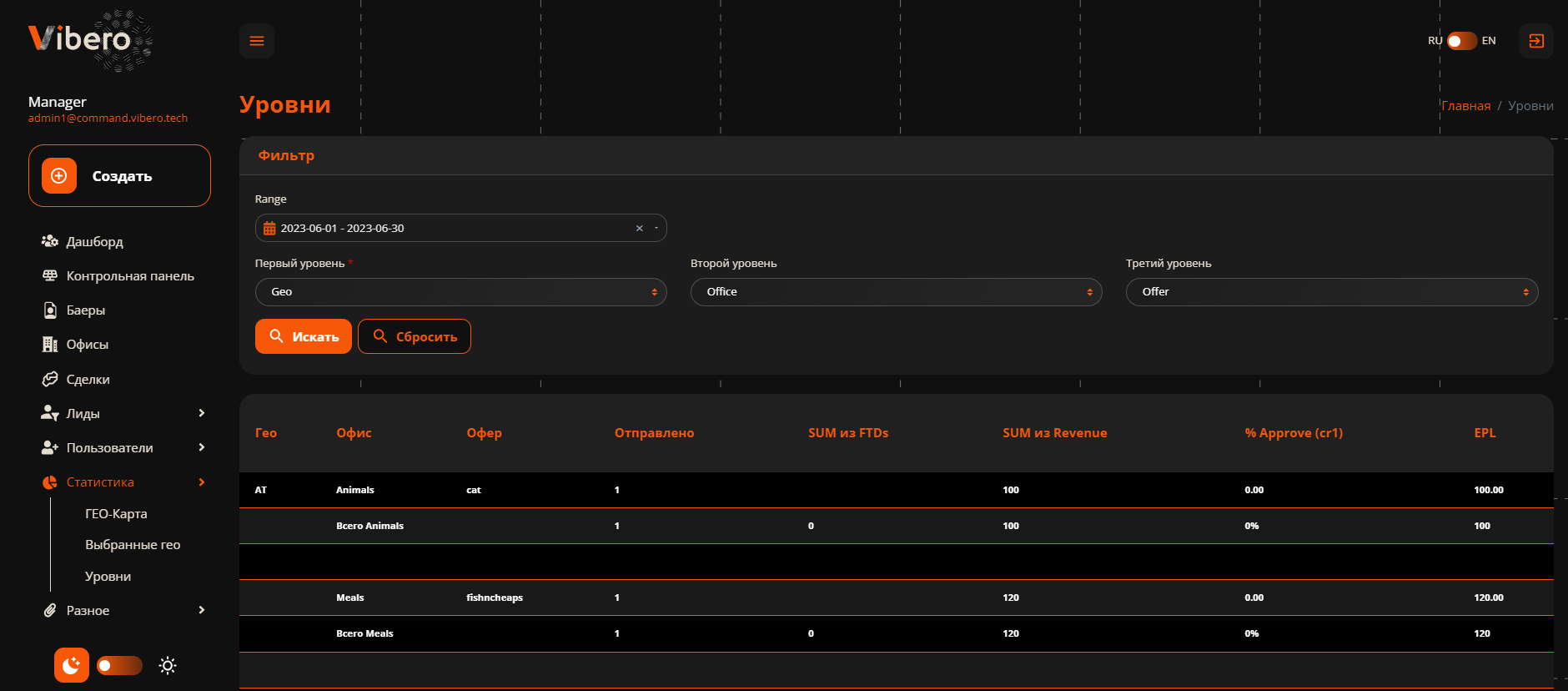This screenshot has height=691, width=1568.
Task: Click the sun light-mode icon
Action: coord(168,665)
